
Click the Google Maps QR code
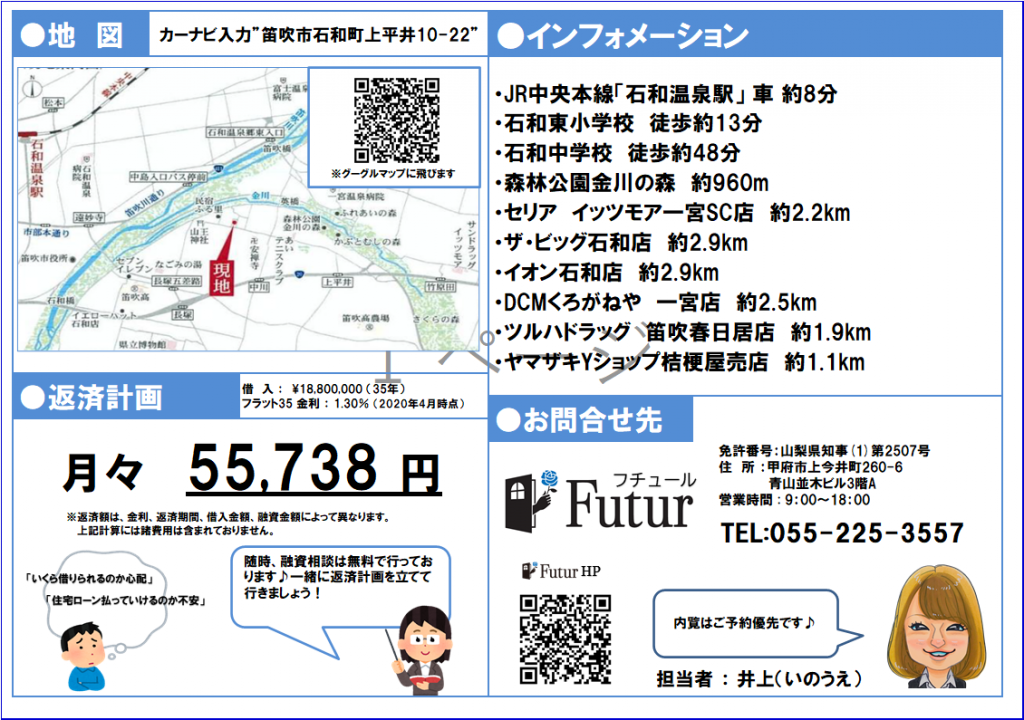point(397,120)
